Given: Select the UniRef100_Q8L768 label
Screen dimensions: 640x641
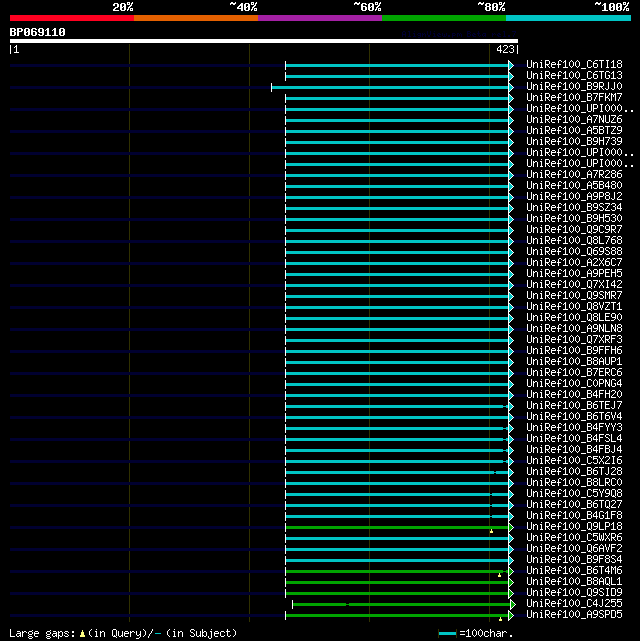Looking at the screenshot, I should click(574, 240).
